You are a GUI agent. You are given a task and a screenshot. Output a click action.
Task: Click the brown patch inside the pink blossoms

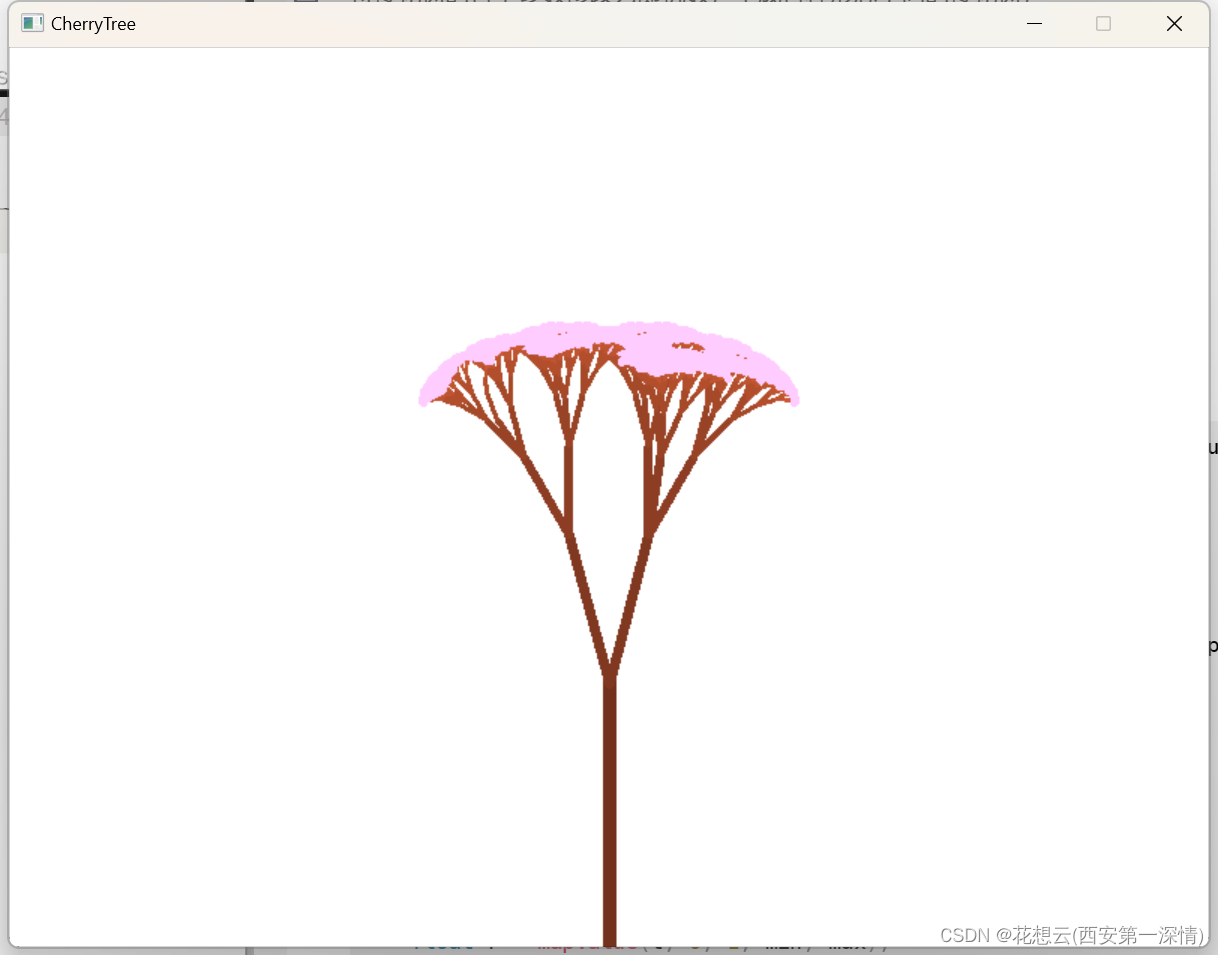685,348
